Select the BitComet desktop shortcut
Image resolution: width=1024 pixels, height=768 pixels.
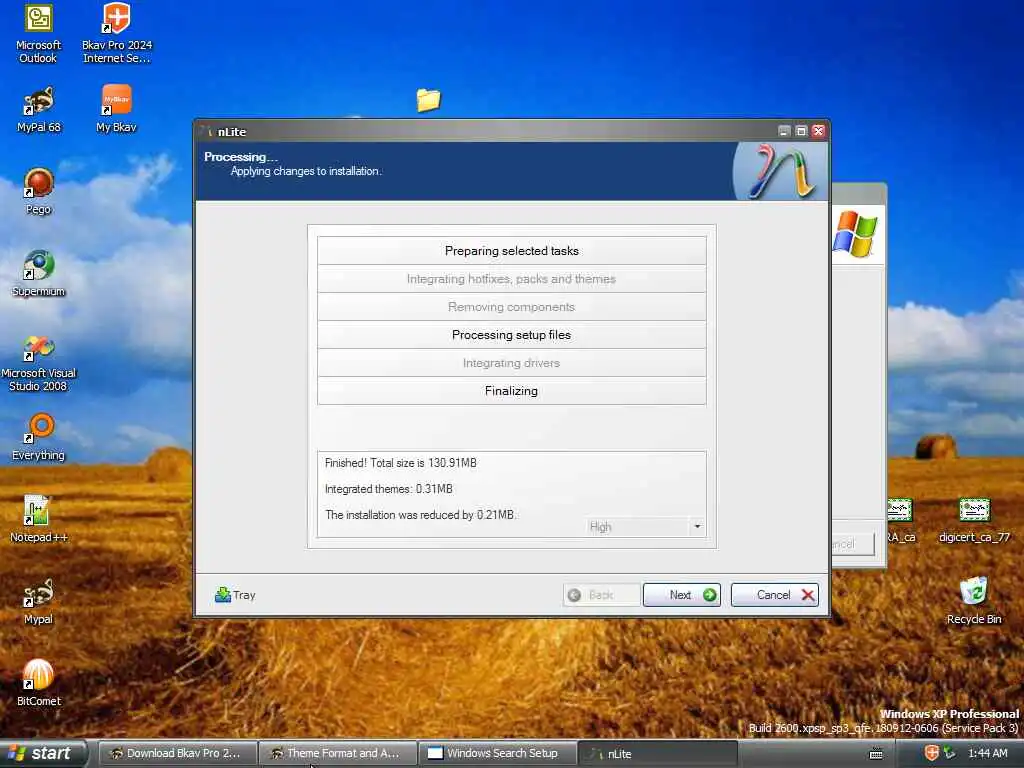39,683
